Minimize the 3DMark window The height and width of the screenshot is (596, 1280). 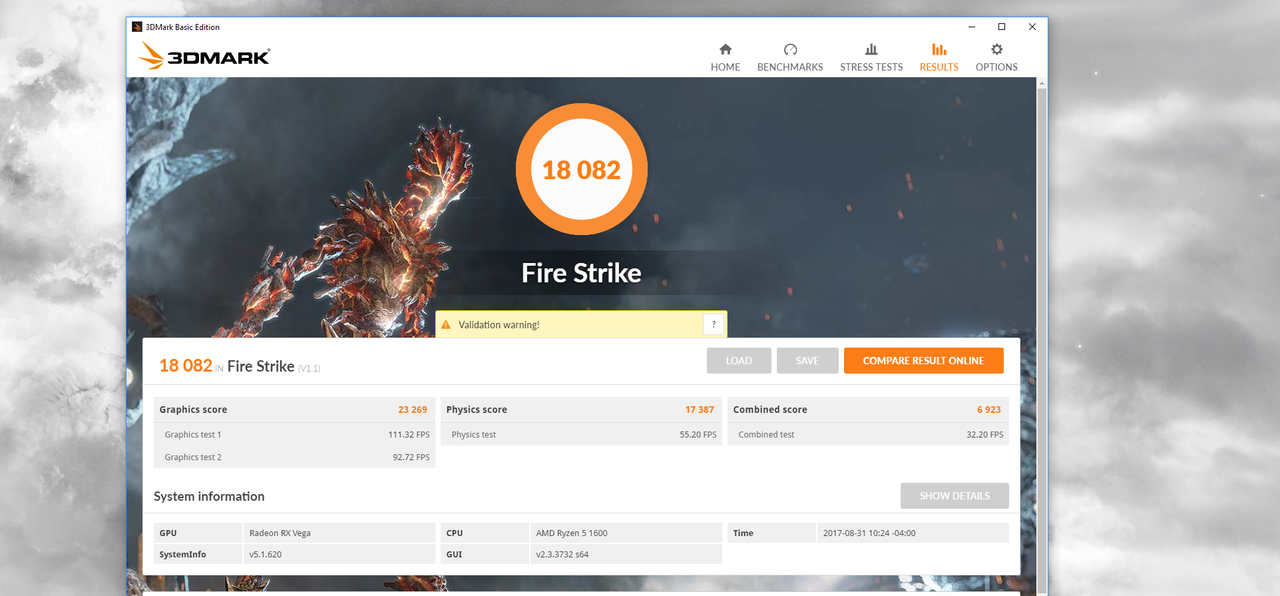[x=970, y=27]
